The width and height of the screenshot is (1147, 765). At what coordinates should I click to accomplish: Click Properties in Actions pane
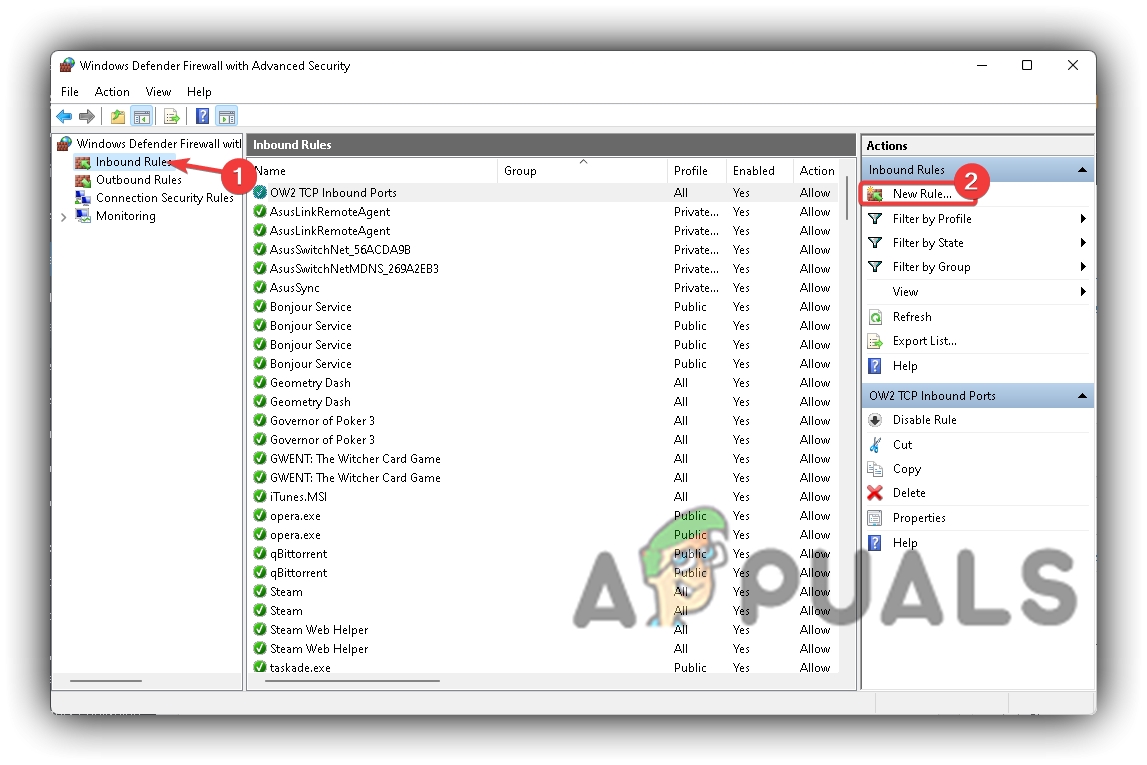(x=919, y=518)
